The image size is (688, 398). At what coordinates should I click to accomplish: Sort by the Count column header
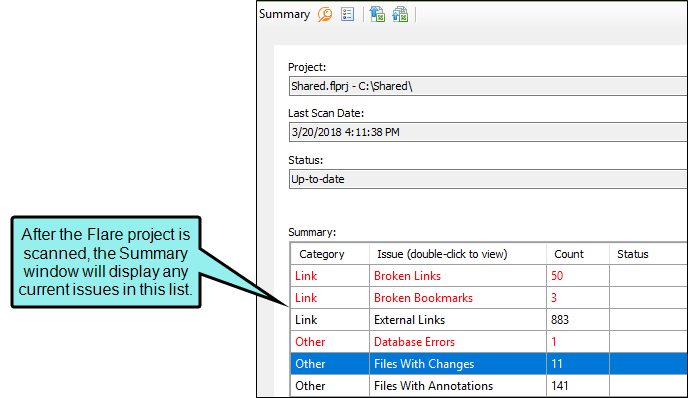577,254
